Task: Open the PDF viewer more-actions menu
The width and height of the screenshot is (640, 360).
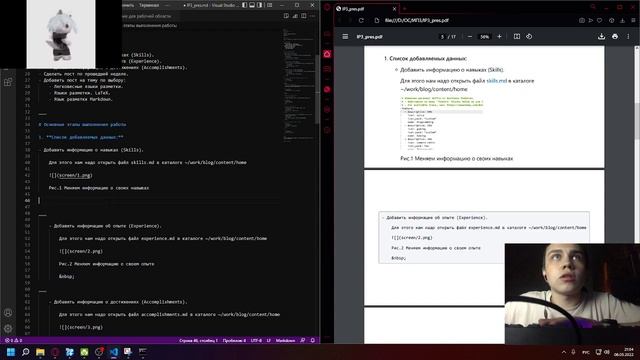Action: (628, 37)
